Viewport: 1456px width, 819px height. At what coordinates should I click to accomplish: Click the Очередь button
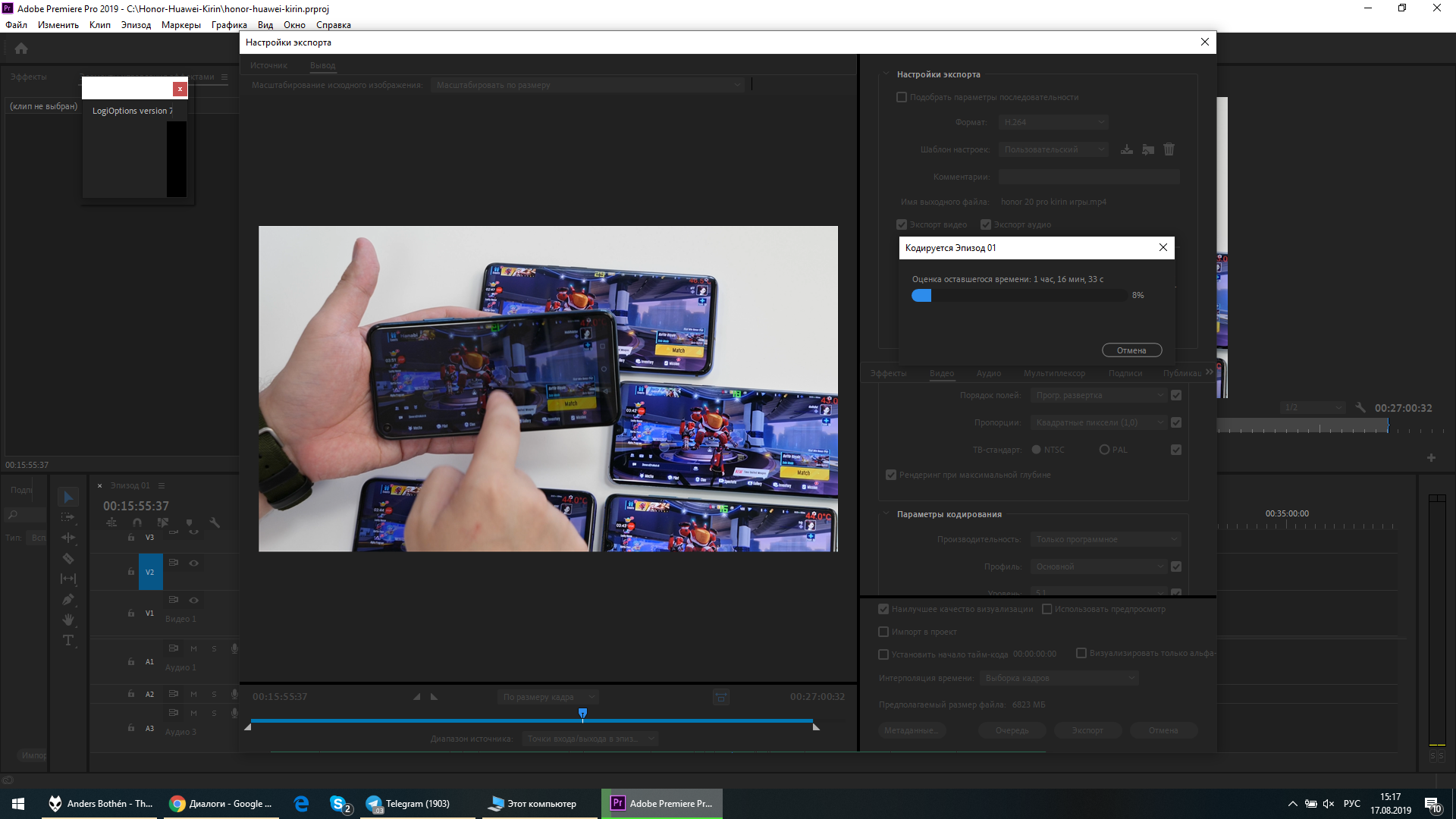1012,730
